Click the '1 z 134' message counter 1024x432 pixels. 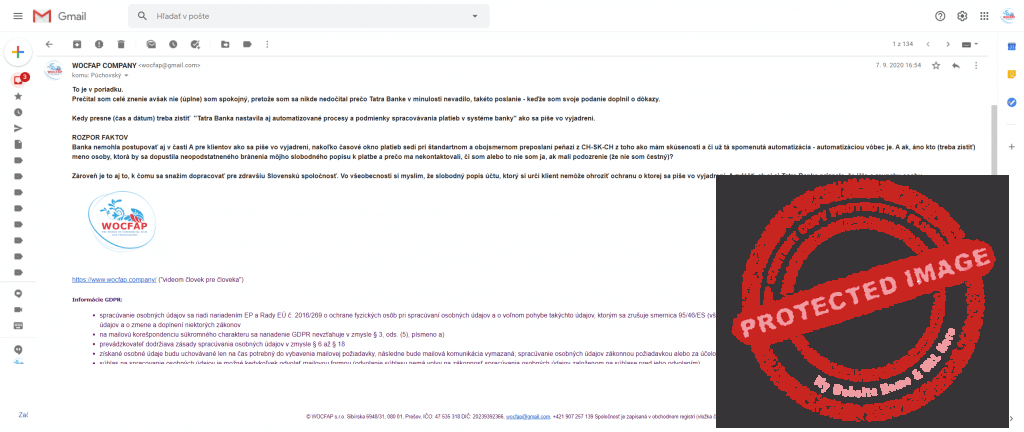(903, 44)
